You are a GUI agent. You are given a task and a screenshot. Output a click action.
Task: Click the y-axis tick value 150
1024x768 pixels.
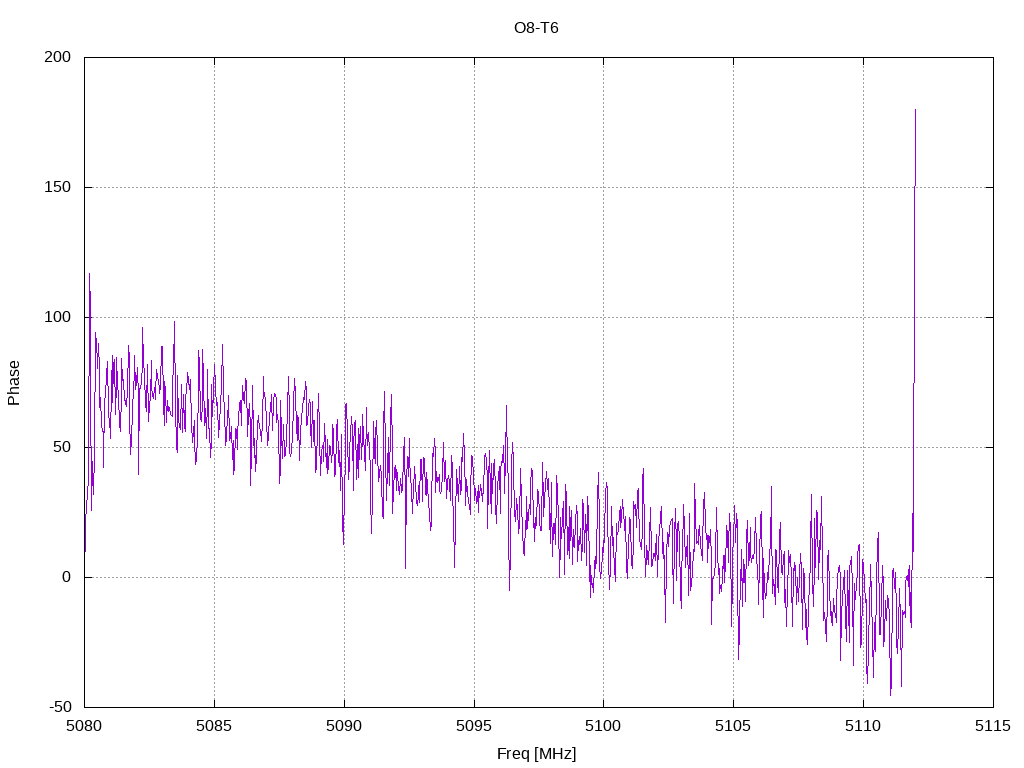[x=57, y=187]
